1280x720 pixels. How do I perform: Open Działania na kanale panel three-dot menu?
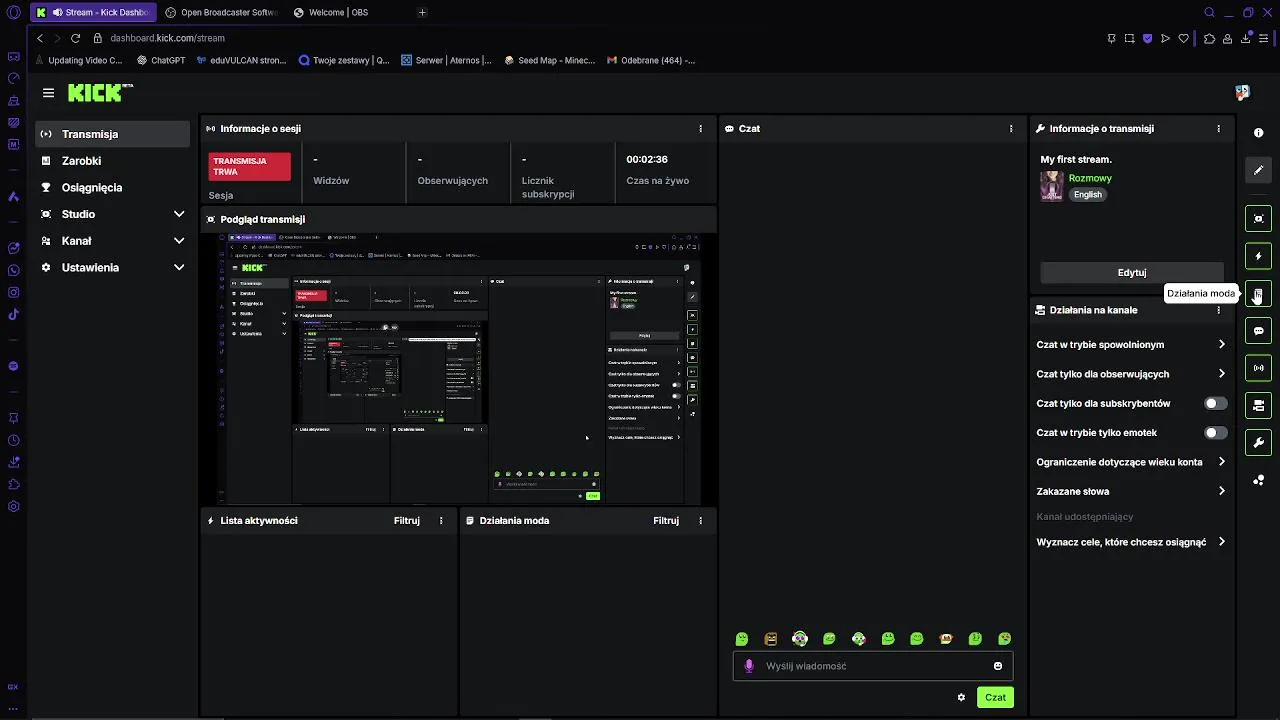[1218, 310]
